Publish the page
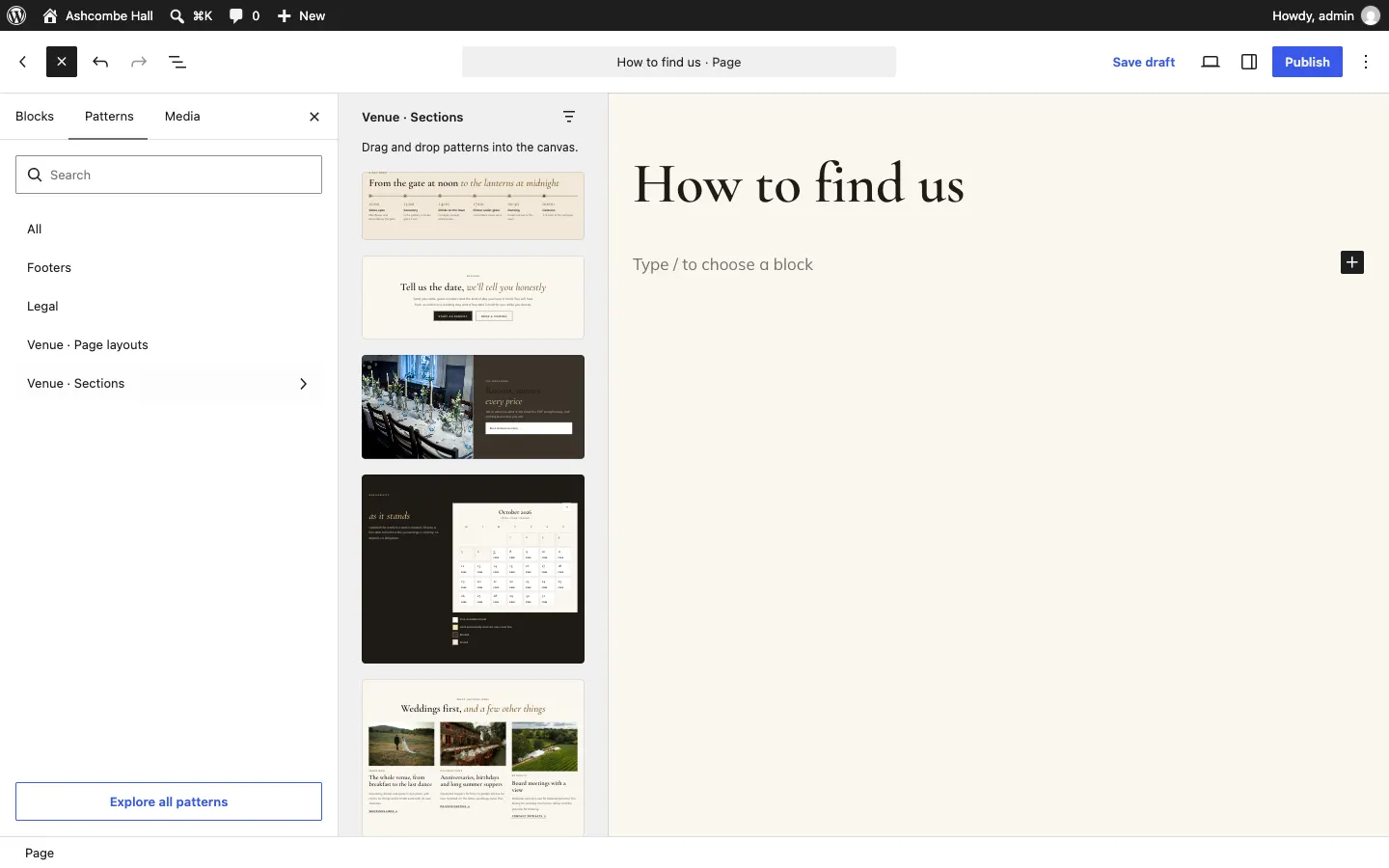Screen dimensions: 1389x868 click(x=1308, y=62)
